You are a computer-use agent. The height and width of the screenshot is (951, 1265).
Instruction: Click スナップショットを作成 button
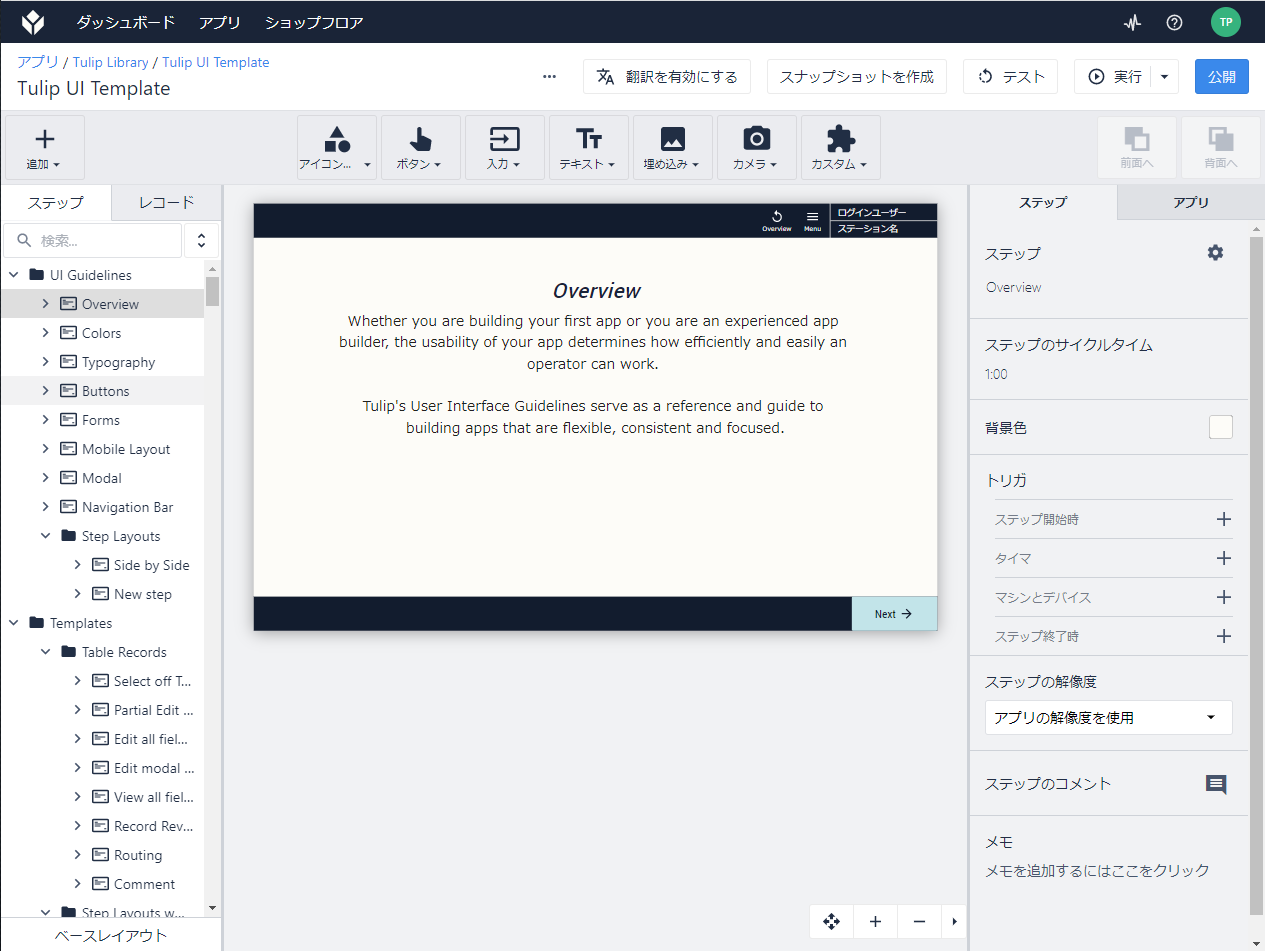pyautogui.click(x=856, y=77)
